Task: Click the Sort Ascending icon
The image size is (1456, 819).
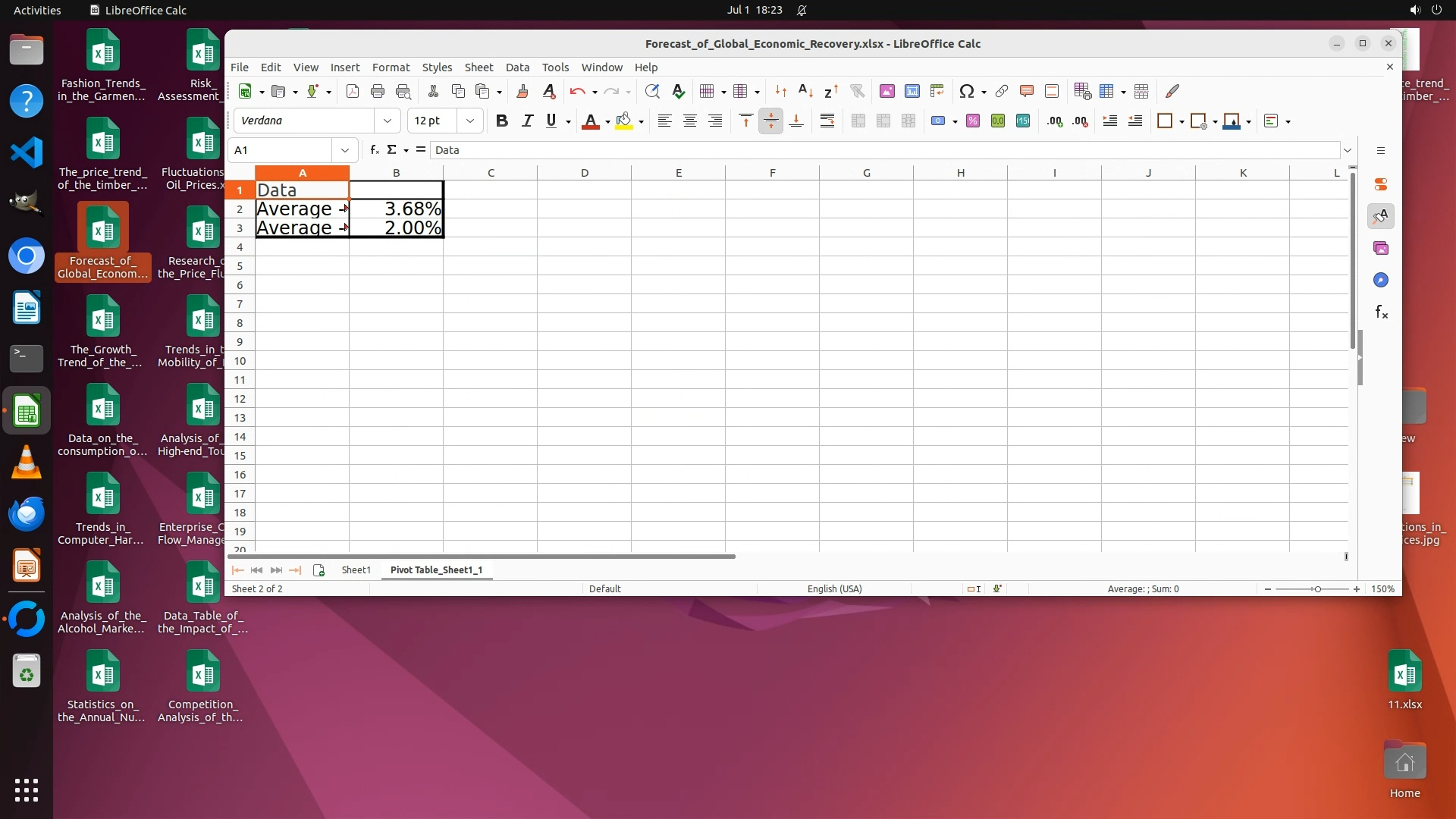Action: 805,91
